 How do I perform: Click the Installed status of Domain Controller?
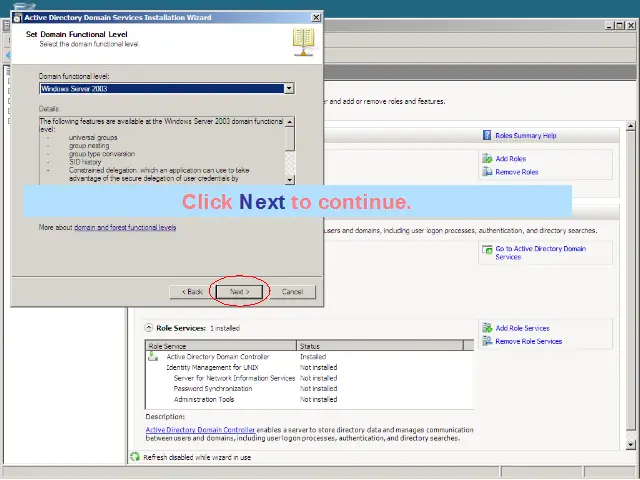coord(313,357)
